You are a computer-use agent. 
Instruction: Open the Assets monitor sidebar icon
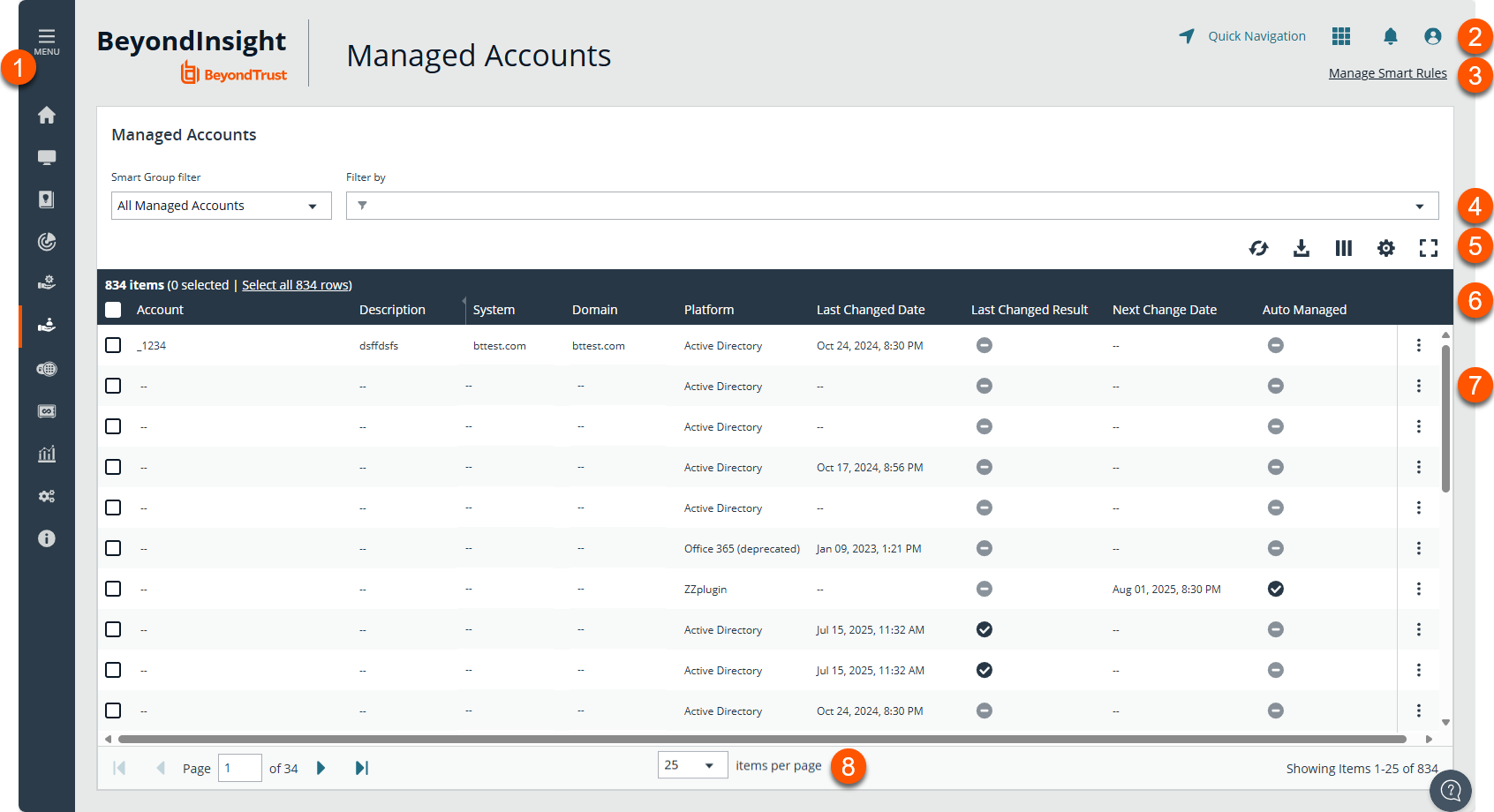tap(47, 157)
